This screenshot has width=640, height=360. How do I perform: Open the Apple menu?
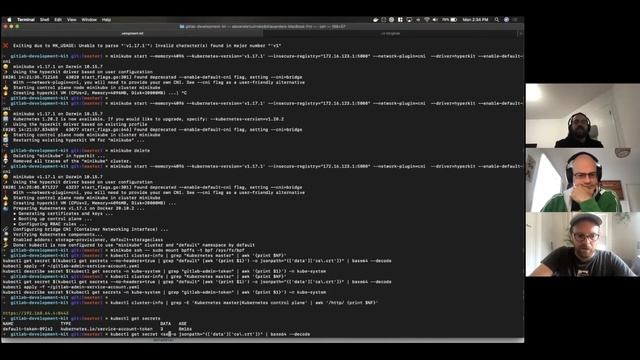tap(9, 20)
